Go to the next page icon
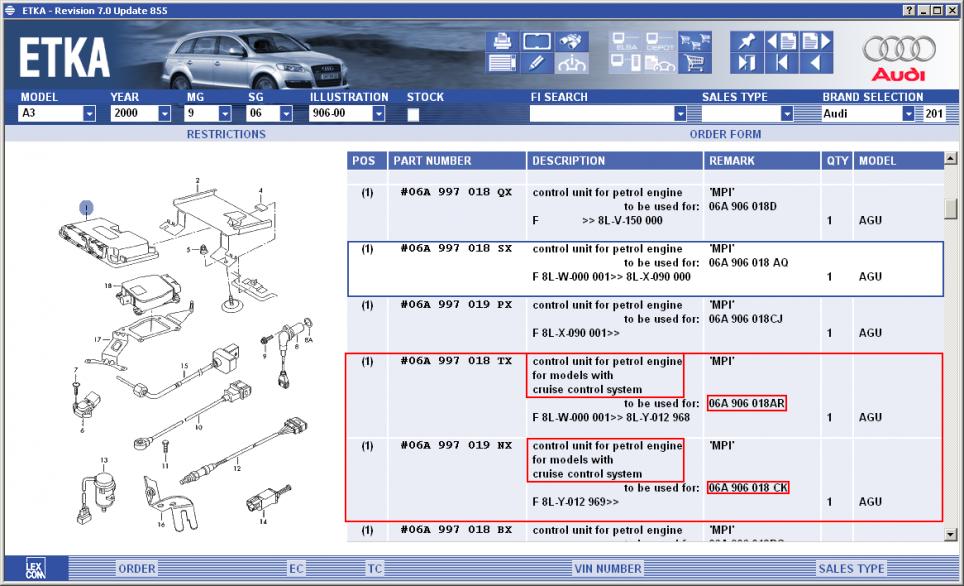This screenshot has width=964, height=586. point(816,41)
